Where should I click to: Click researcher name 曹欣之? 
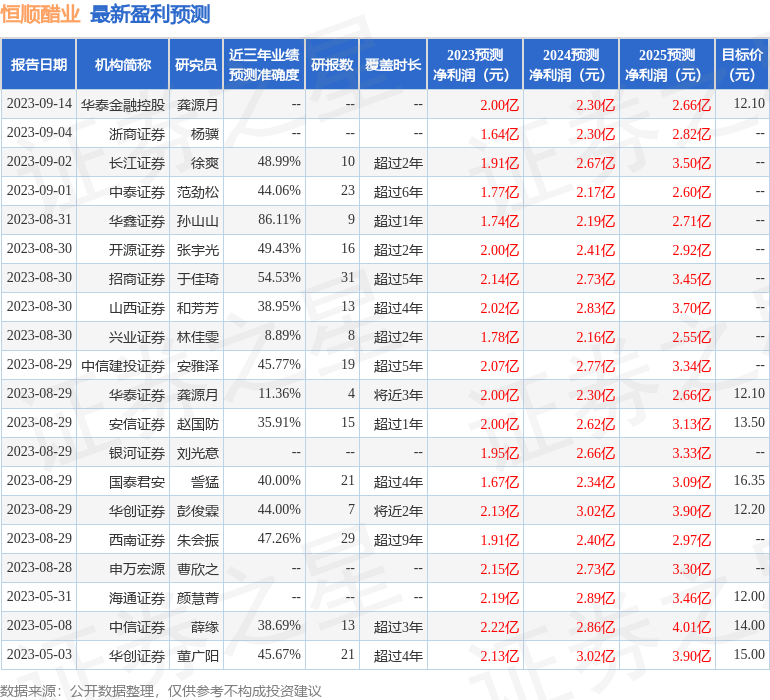198,568
